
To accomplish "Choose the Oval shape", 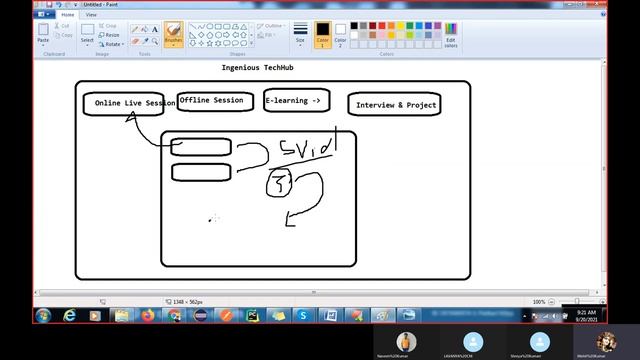I will [210, 27].
